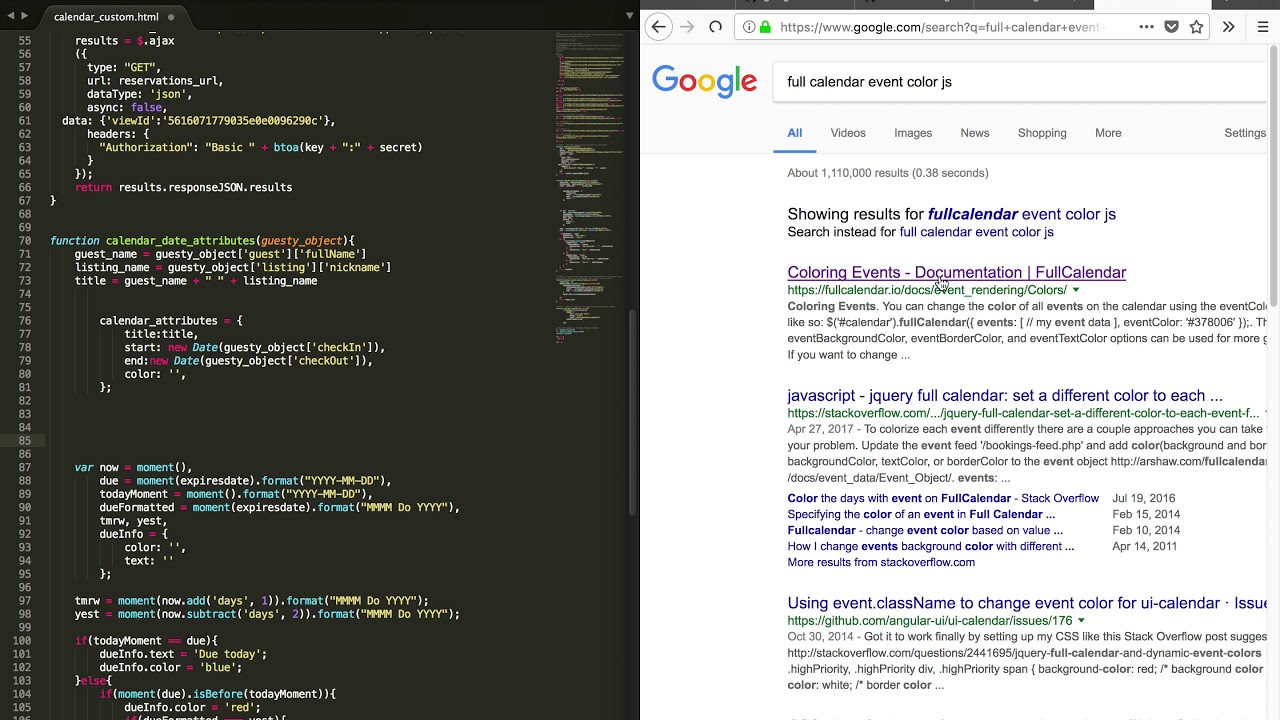
Task: Click the 'var now = moment()' line
Action: click(x=133, y=467)
